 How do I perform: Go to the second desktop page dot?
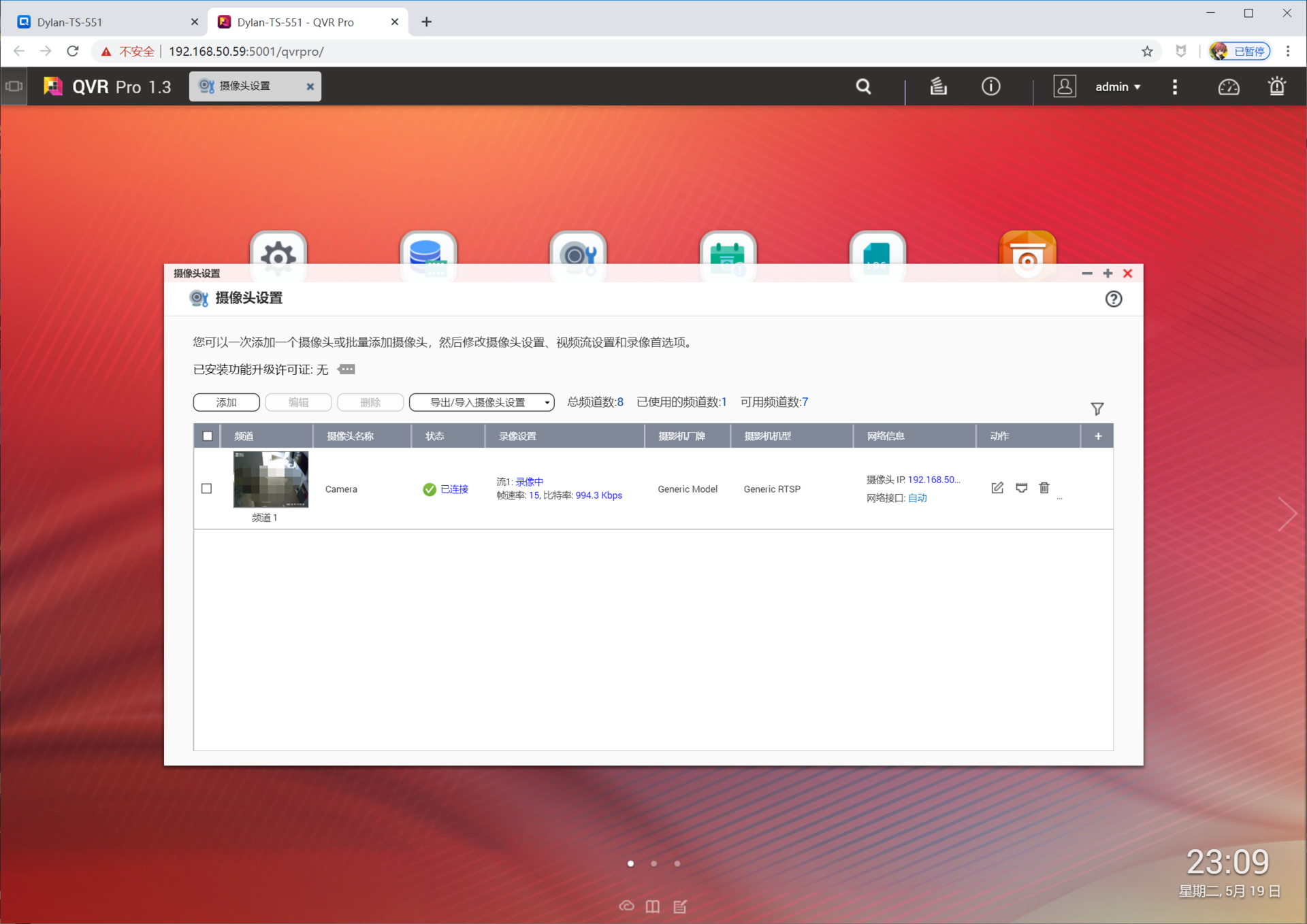click(653, 863)
